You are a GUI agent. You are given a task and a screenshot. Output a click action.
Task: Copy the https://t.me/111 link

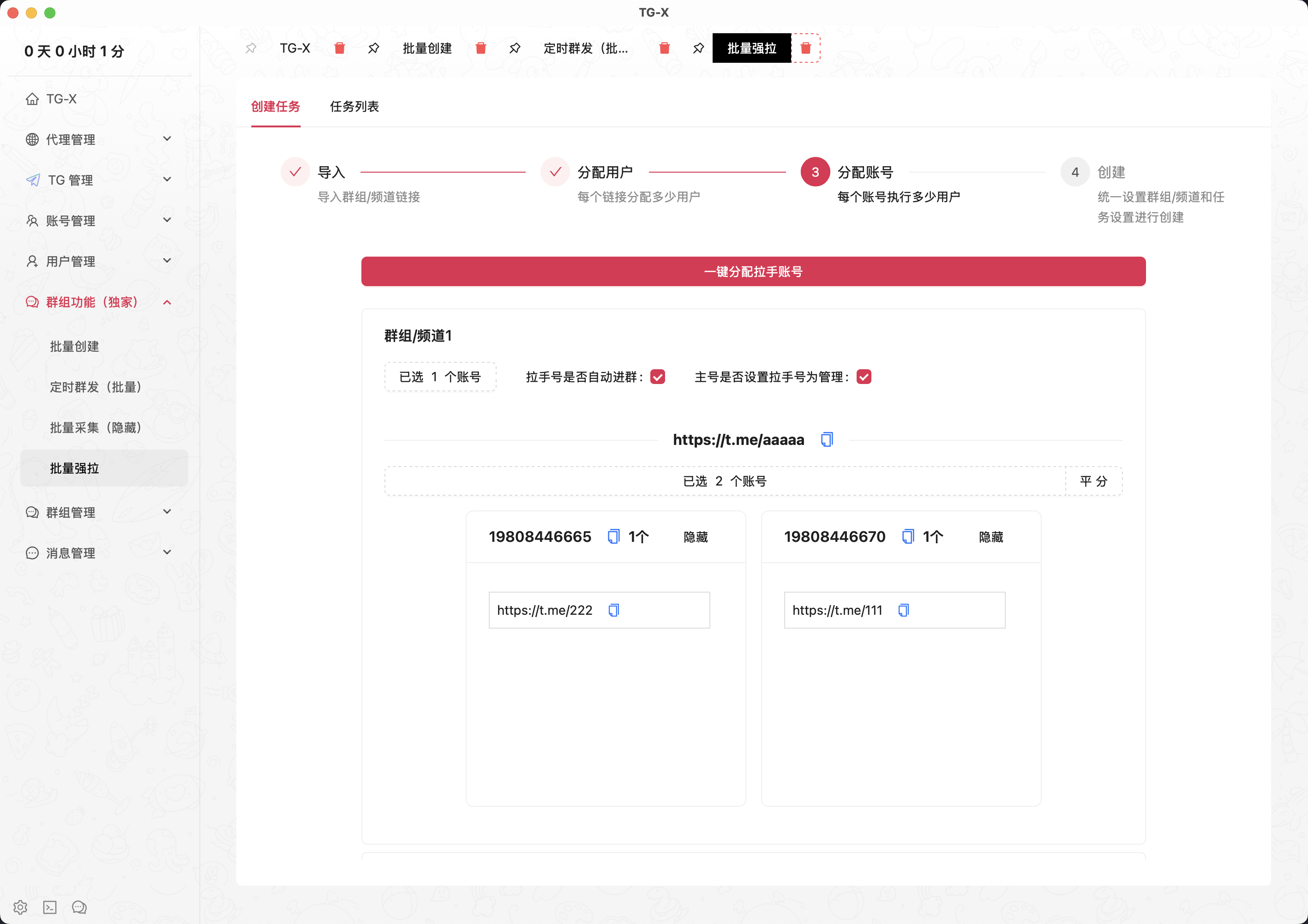[x=904, y=610]
